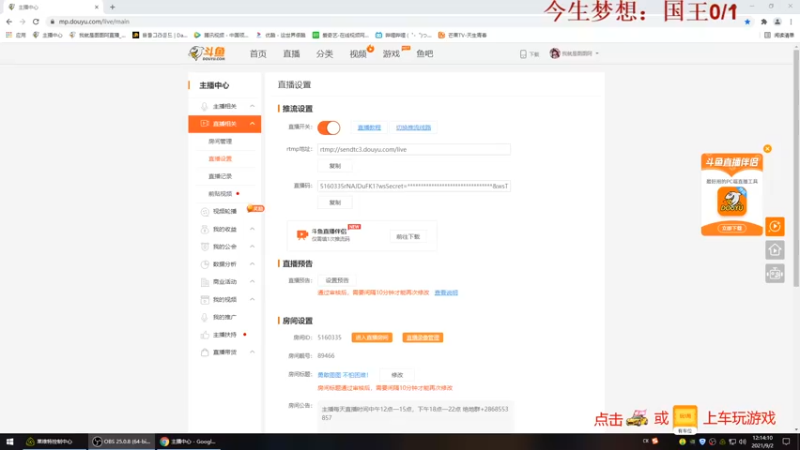Collapse the 主播相关 sidebar section chevron
The image size is (800, 450).
click(252, 106)
